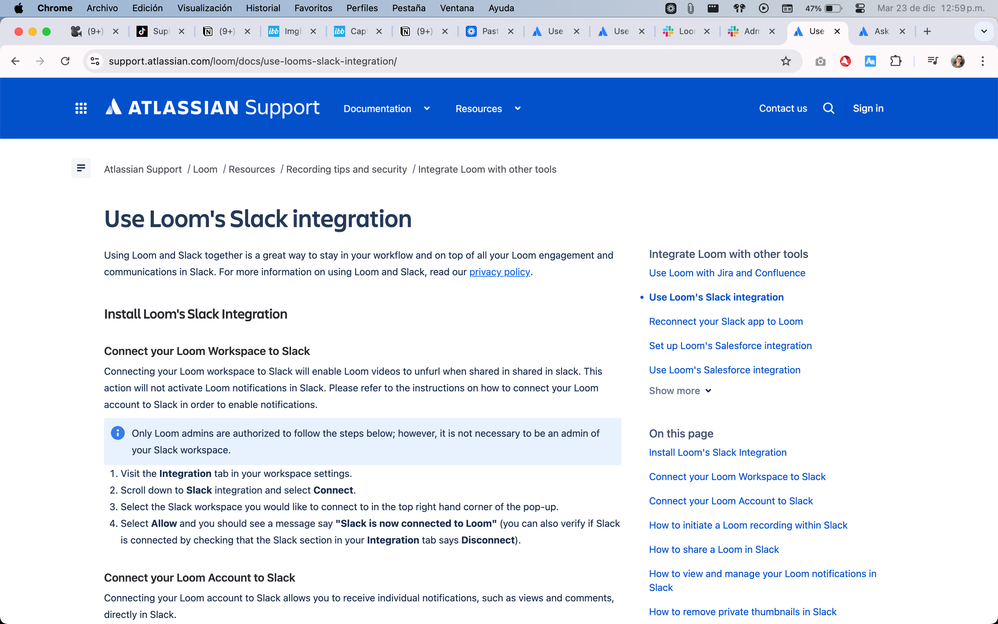Open Reconnect your Slack app to Loom
Image resolution: width=998 pixels, height=624 pixels.
[726, 322]
